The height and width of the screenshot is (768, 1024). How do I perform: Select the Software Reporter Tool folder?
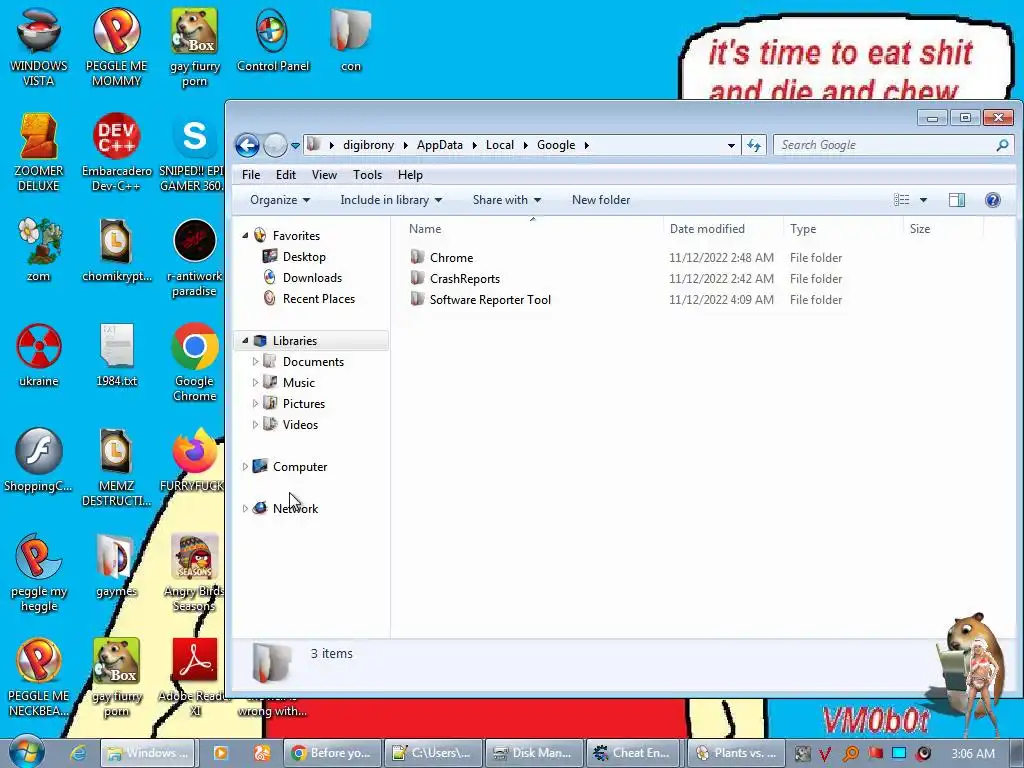(x=490, y=299)
